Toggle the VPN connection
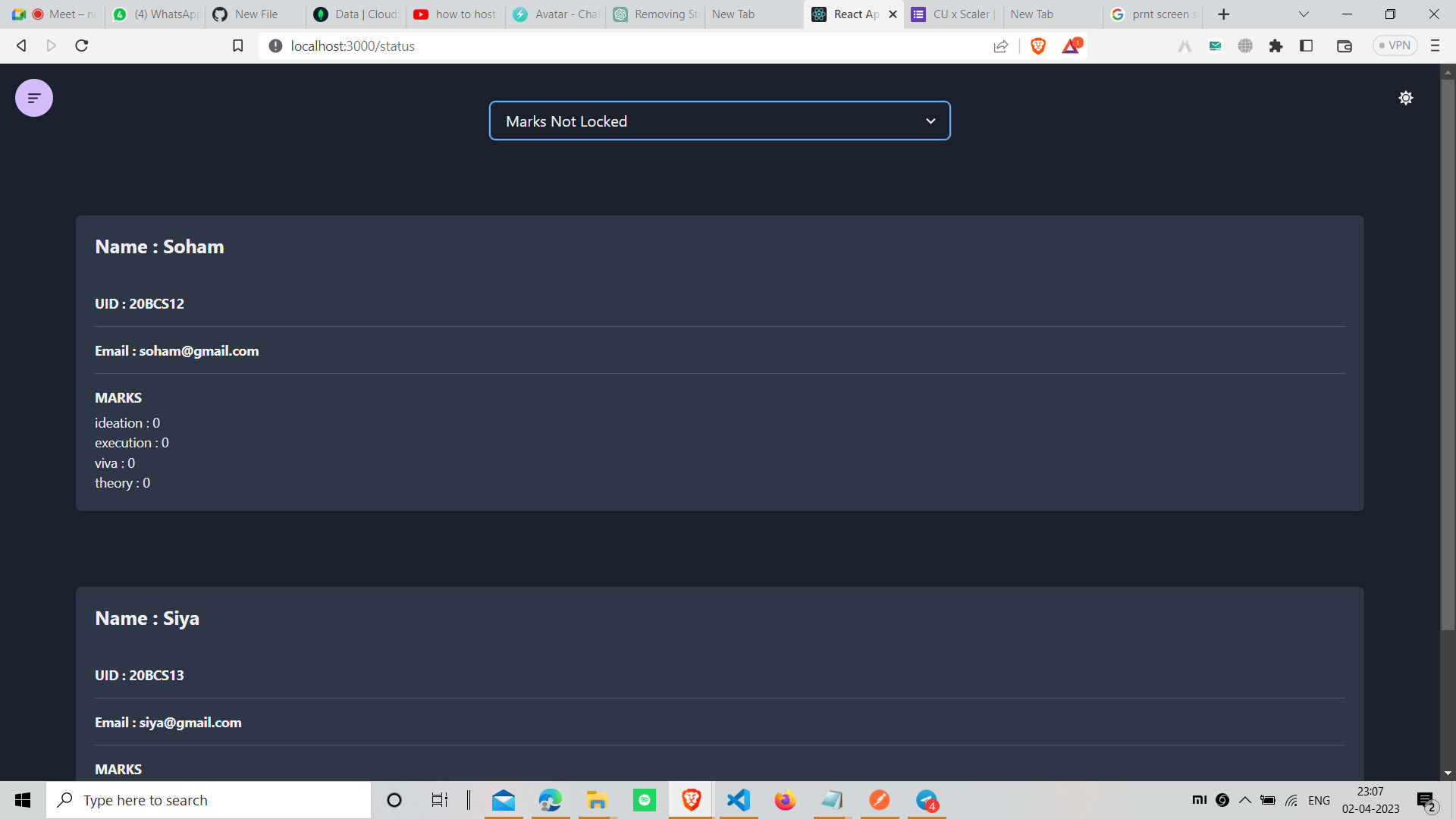The image size is (1456, 819). [x=1395, y=45]
